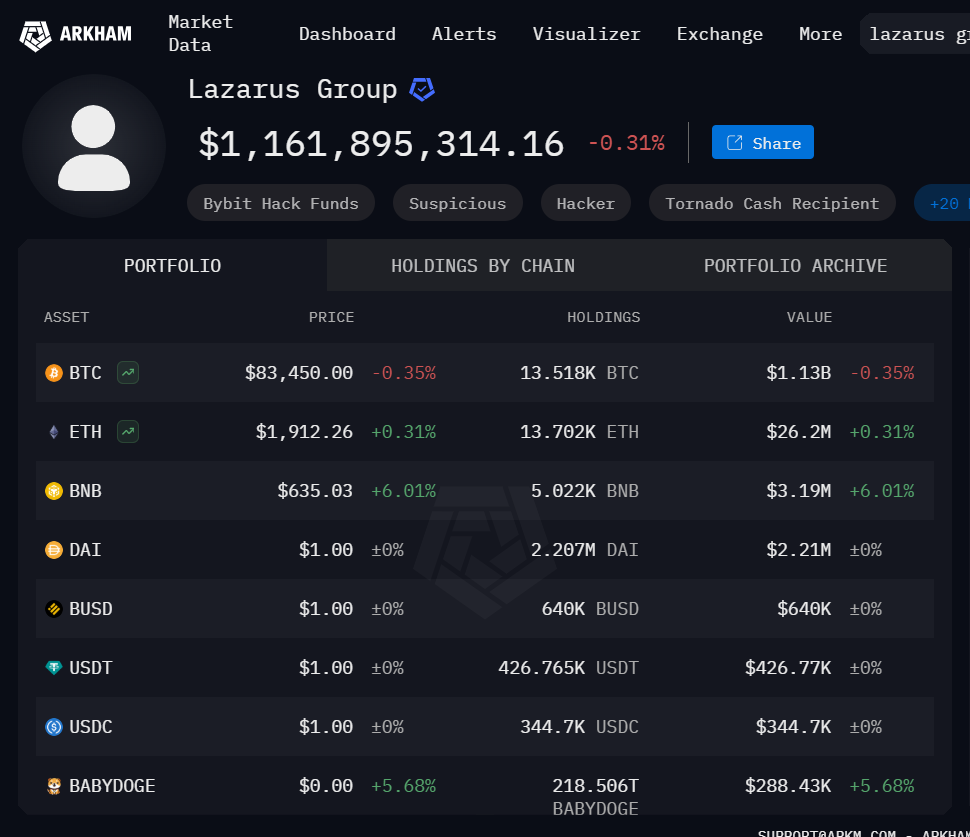Select the Hacker tag

click(586, 203)
